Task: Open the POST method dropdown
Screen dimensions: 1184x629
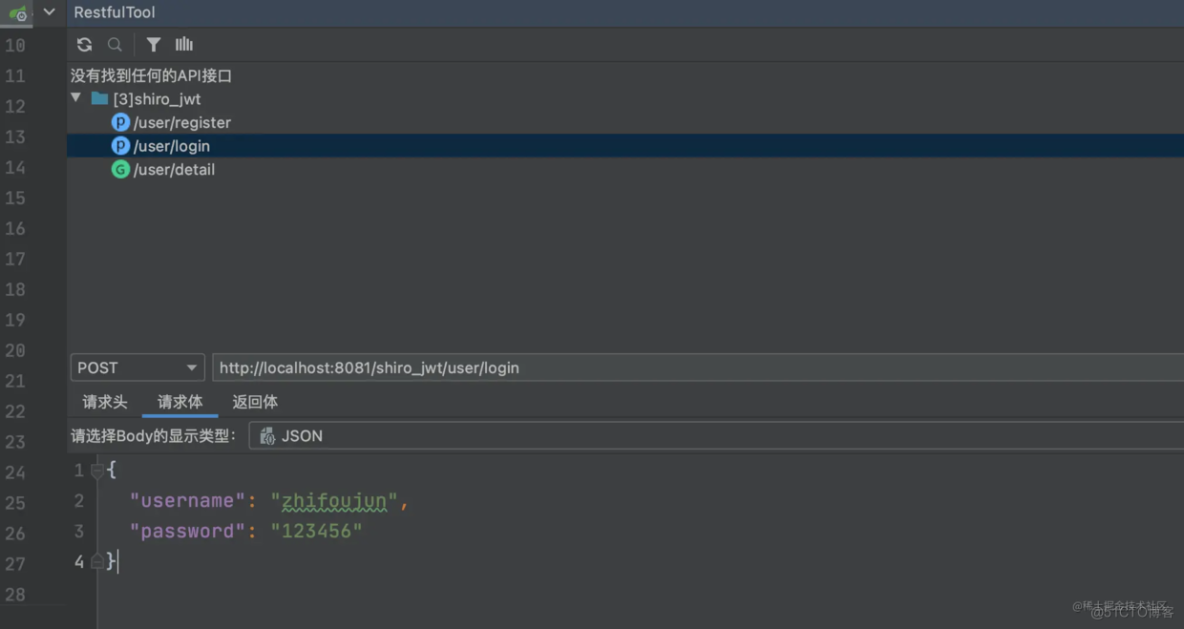Action: (137, 368)
